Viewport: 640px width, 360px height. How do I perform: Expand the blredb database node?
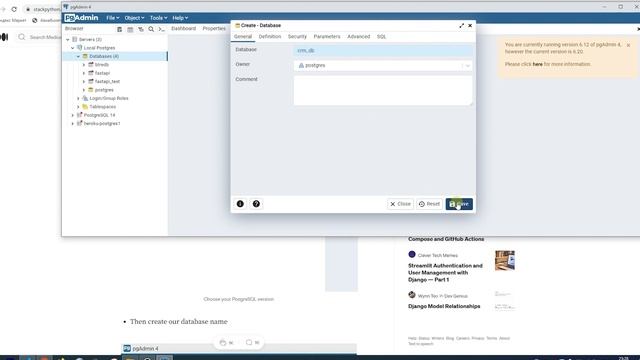pyautogui.click(x=84, y=65)
